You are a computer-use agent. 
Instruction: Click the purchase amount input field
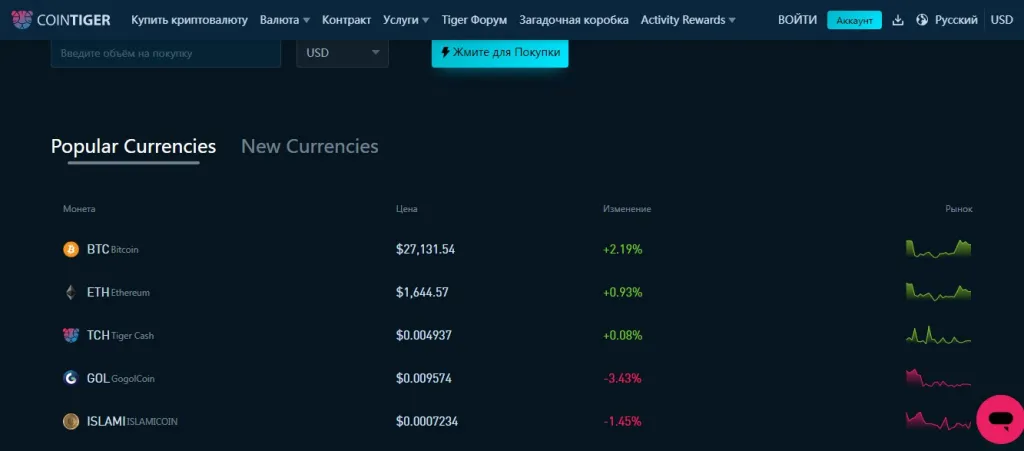pos(166,53)
